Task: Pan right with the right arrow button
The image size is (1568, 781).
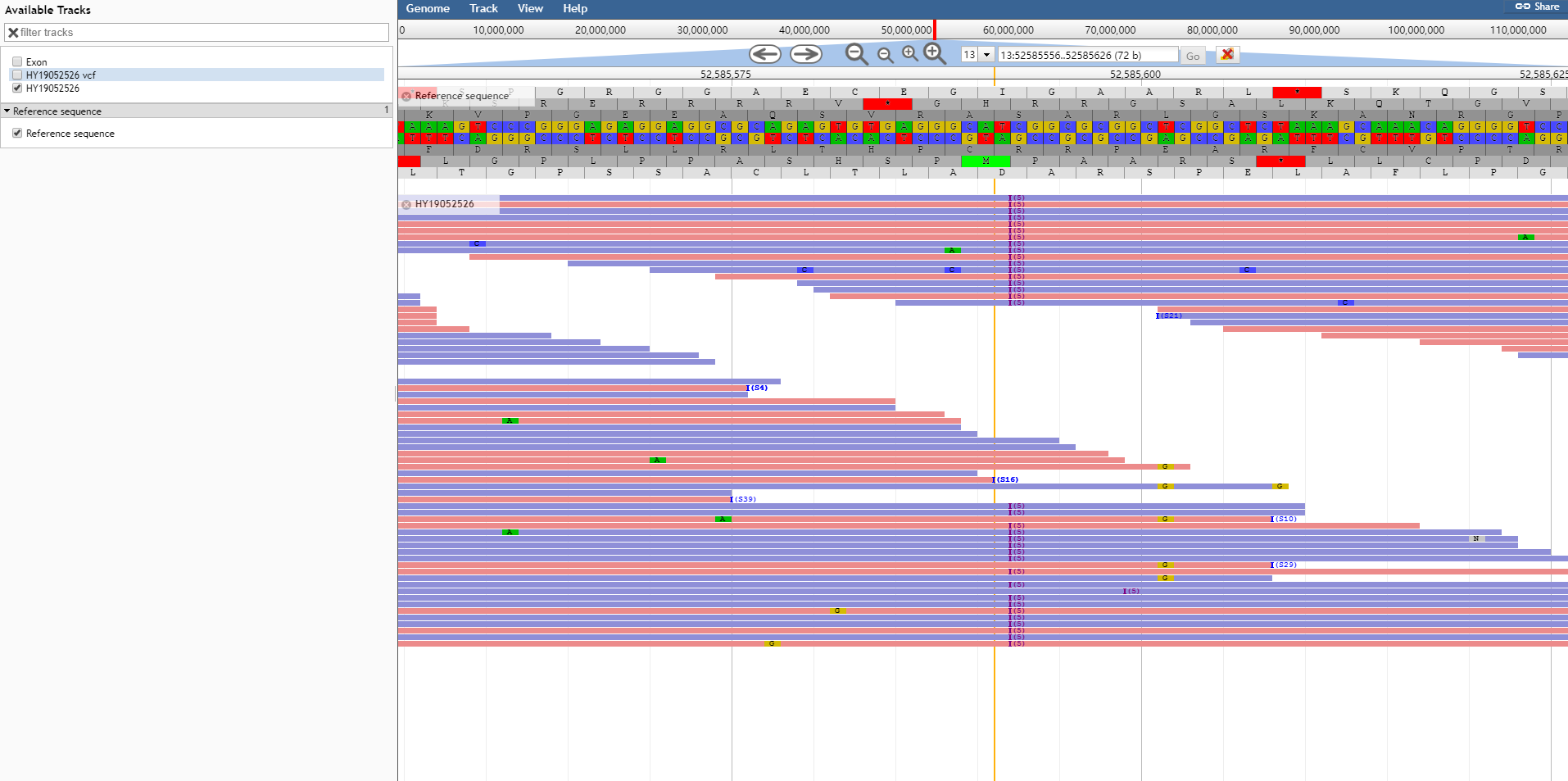Action: pyautogui.click(x=805, y=54)
